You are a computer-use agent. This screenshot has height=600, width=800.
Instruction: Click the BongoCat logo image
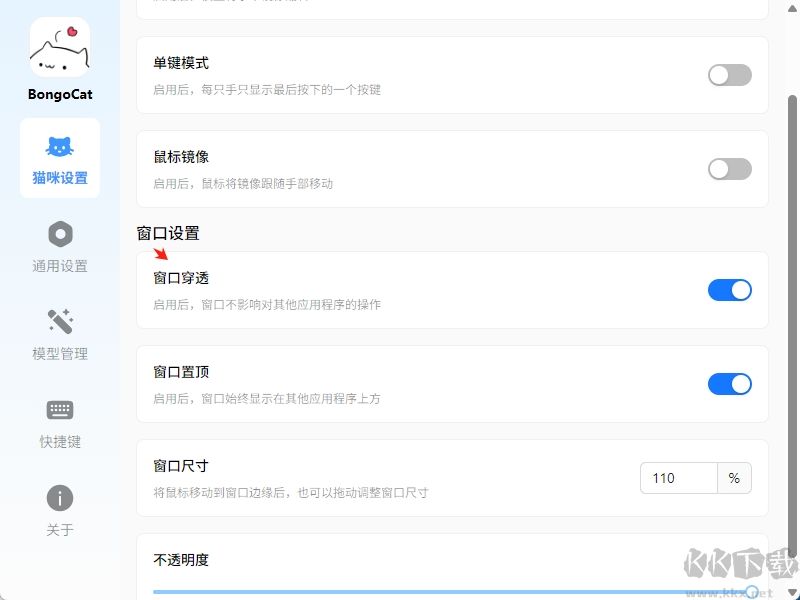coord(60,47)
